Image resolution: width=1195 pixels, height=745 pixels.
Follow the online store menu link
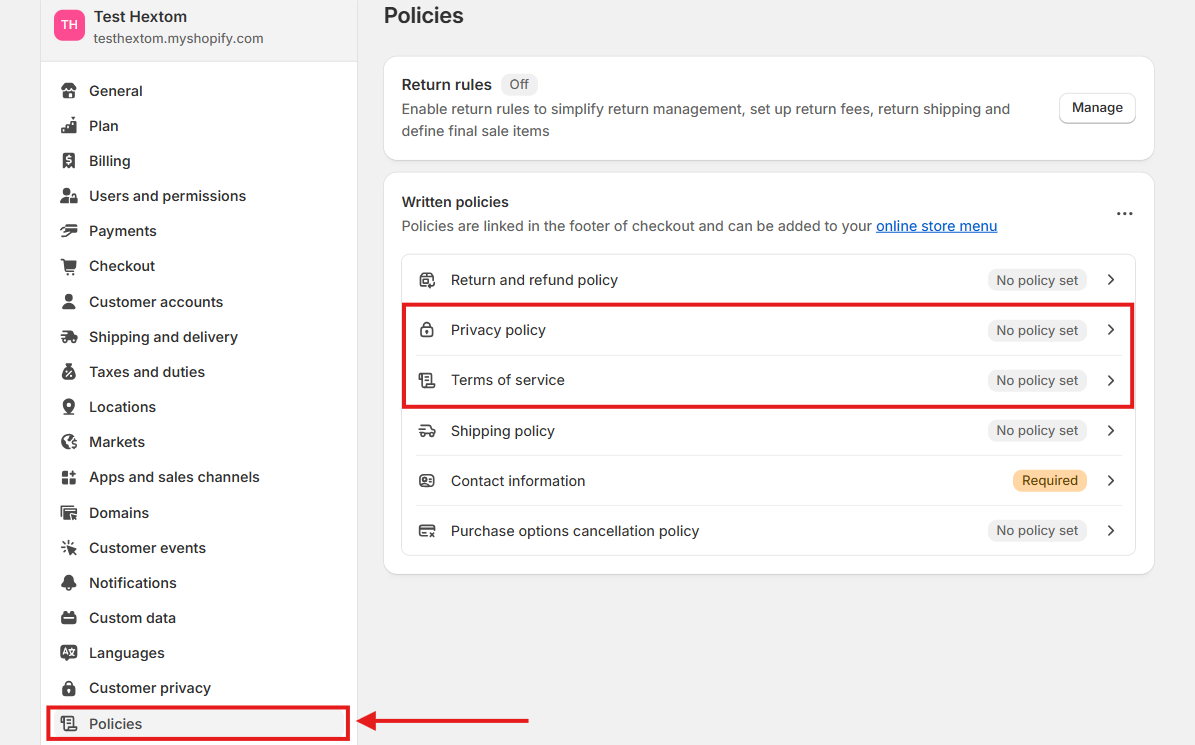click(x=936, y=226)
